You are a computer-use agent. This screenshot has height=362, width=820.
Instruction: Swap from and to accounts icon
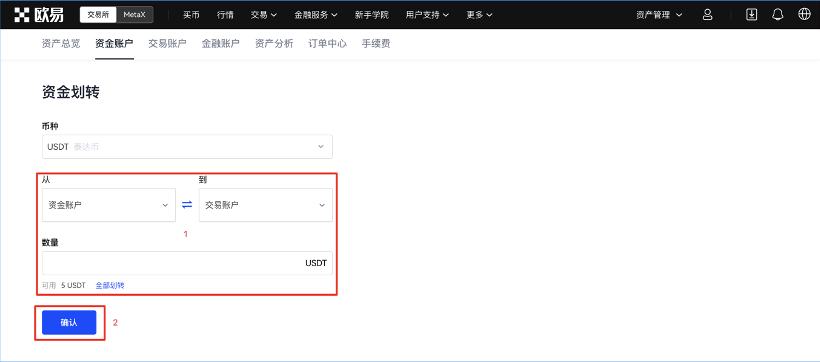[x=187, y=205]
